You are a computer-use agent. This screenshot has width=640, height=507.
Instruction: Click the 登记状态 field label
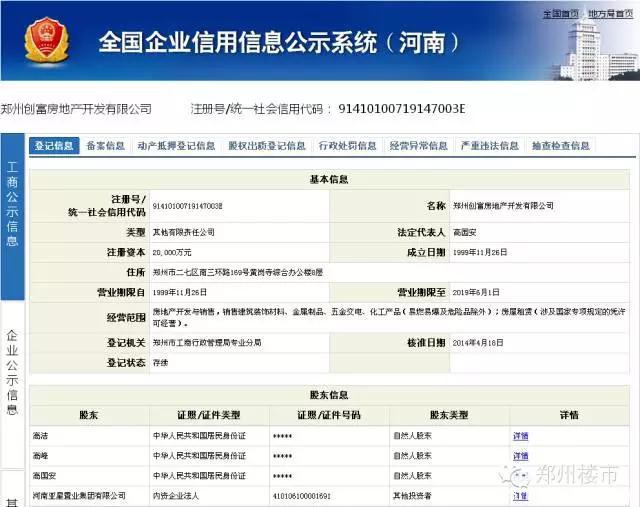126,362
